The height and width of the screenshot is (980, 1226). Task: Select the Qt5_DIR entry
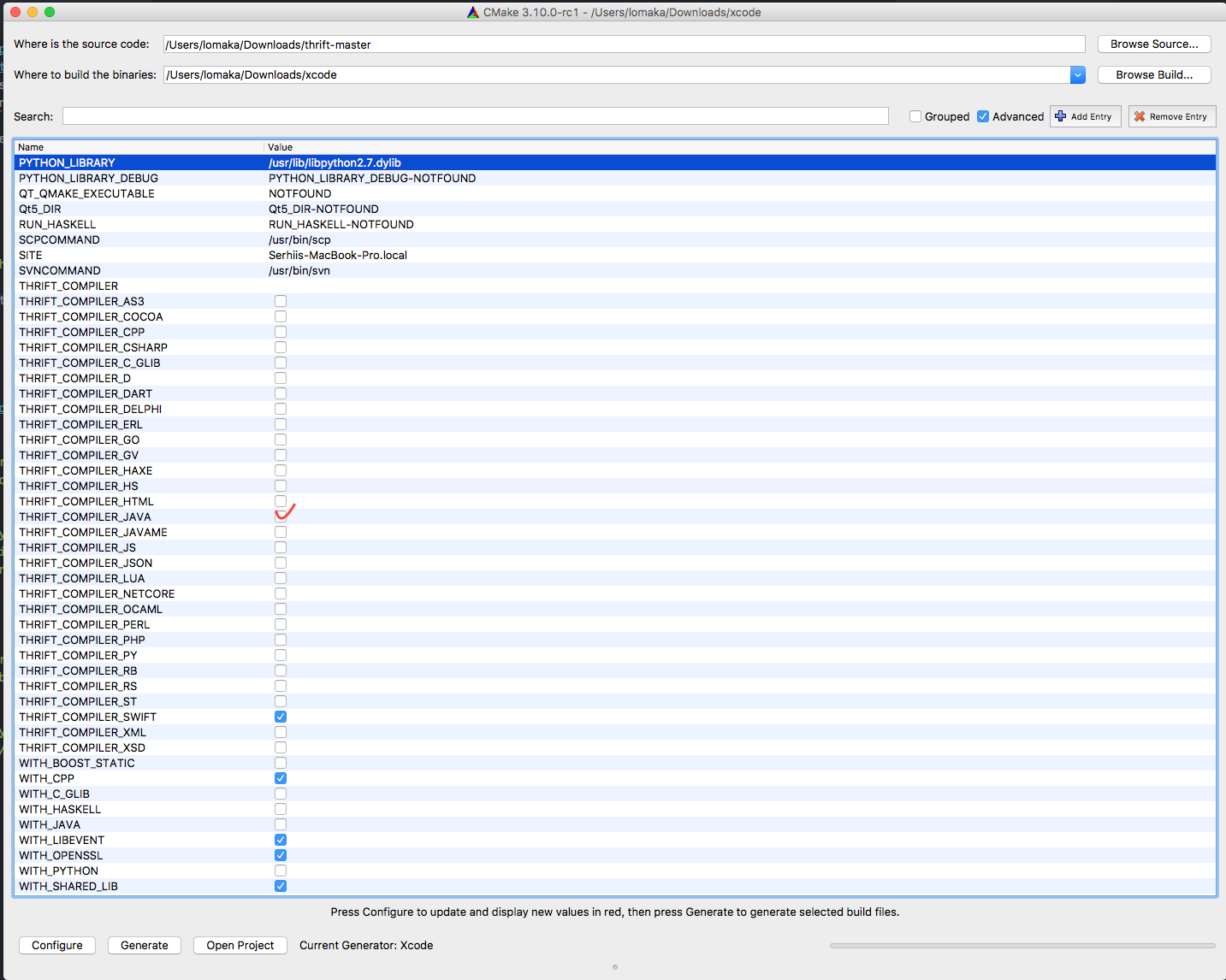(615, 209)
